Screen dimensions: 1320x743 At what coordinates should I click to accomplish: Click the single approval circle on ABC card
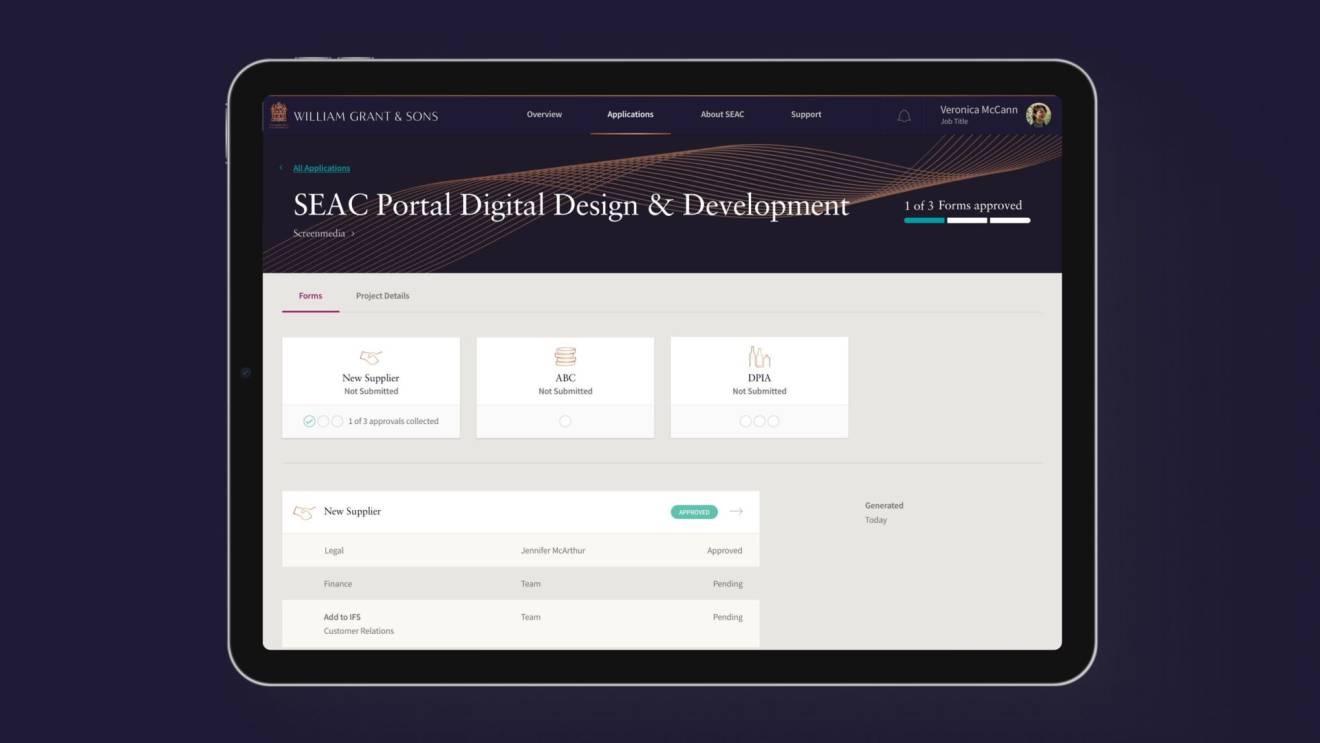(565, 422)
